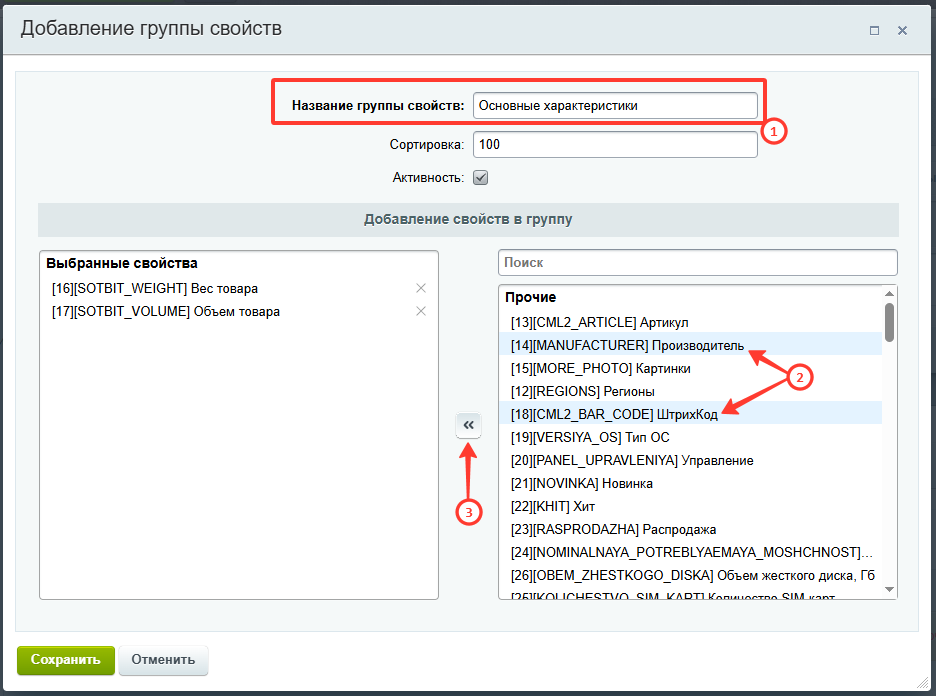The width and height of the screenshot is (936, 696).
Task: Select [15][MORE_PHOTO] Картинки property
Action: point(690,368)
